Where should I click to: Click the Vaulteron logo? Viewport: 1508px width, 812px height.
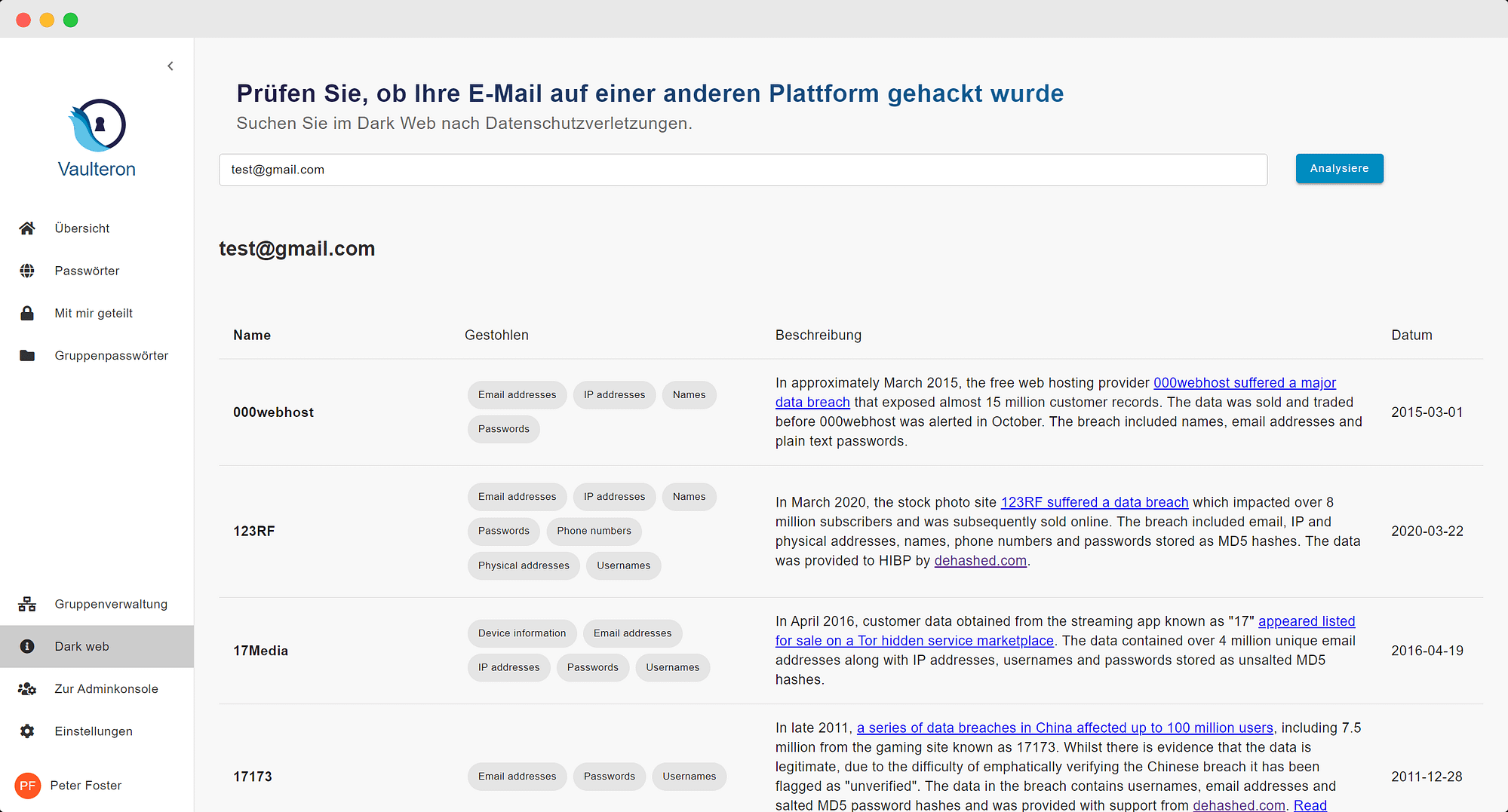(97, 139)
